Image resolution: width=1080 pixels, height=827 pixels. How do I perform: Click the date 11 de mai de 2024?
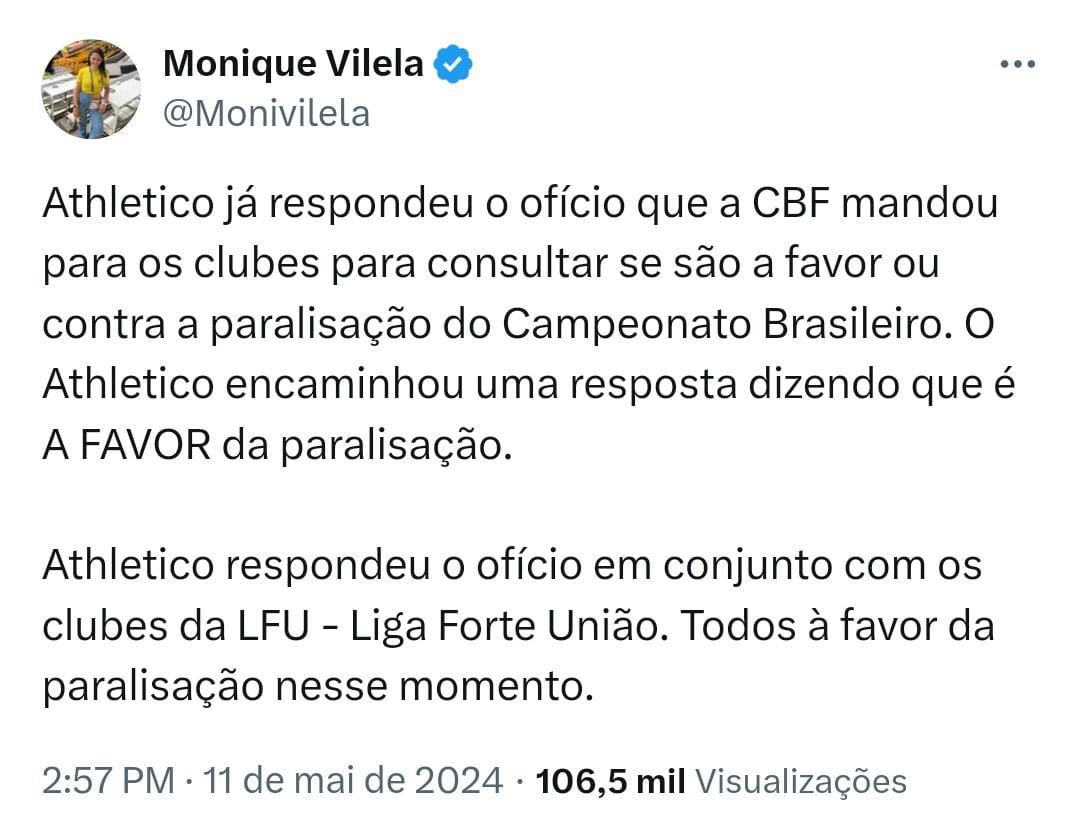tap(353, 781)
